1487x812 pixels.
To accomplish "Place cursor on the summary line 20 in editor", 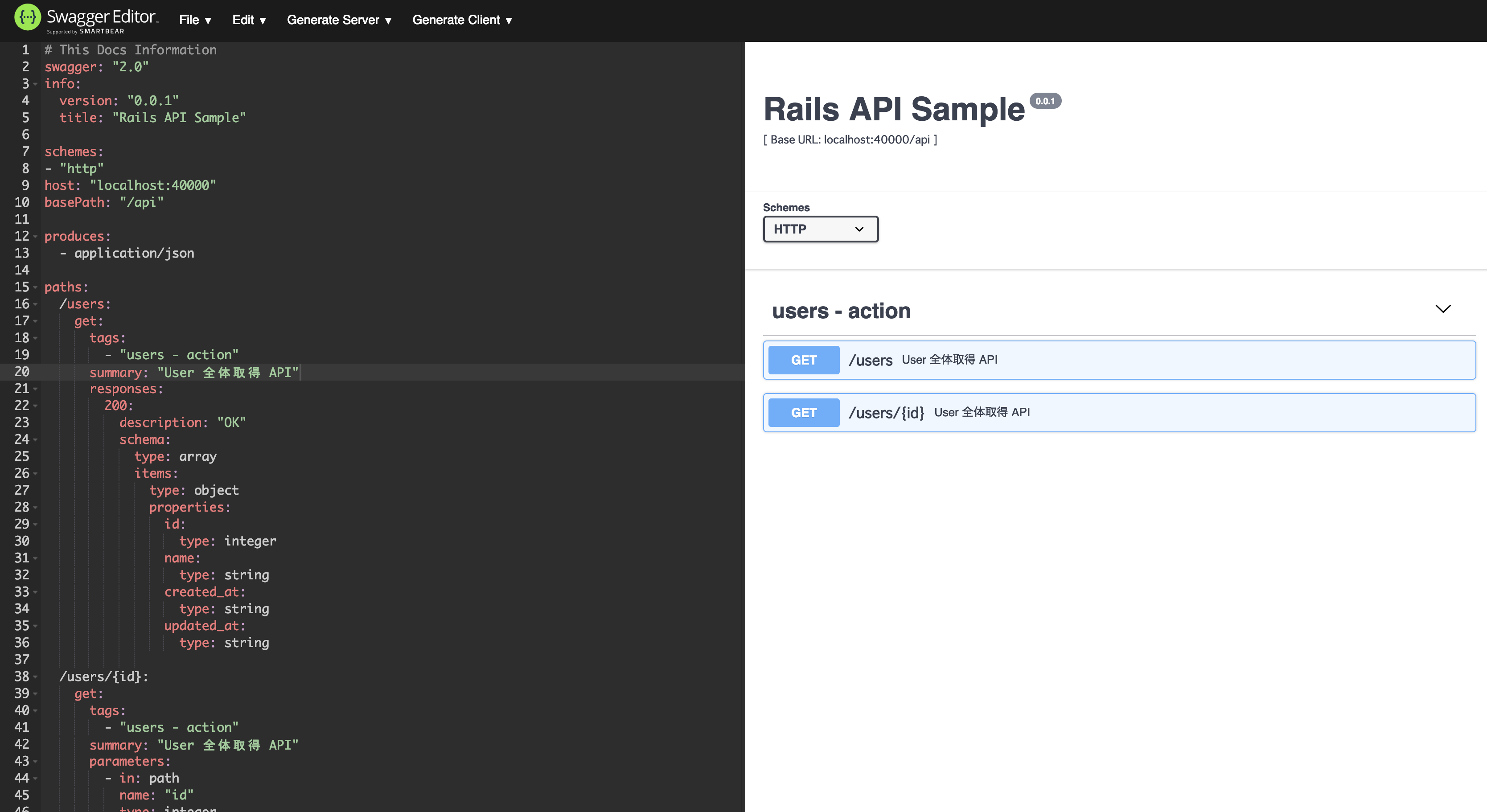I will (231, 372).
